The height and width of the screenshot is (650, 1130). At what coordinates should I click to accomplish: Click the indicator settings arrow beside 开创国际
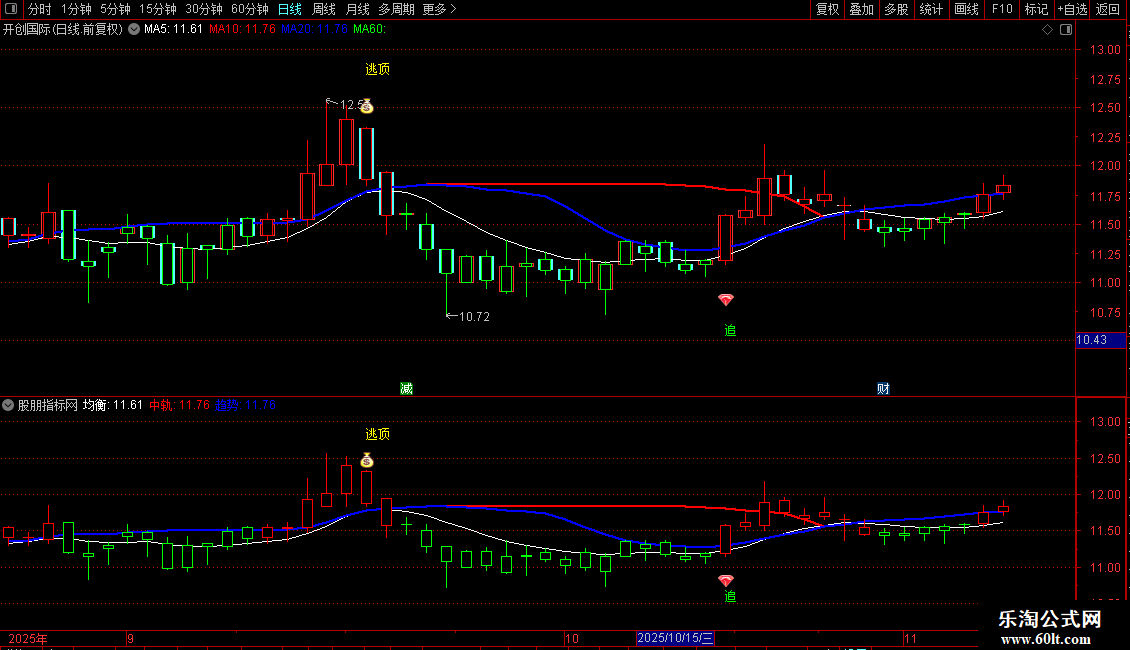point(134,29)
